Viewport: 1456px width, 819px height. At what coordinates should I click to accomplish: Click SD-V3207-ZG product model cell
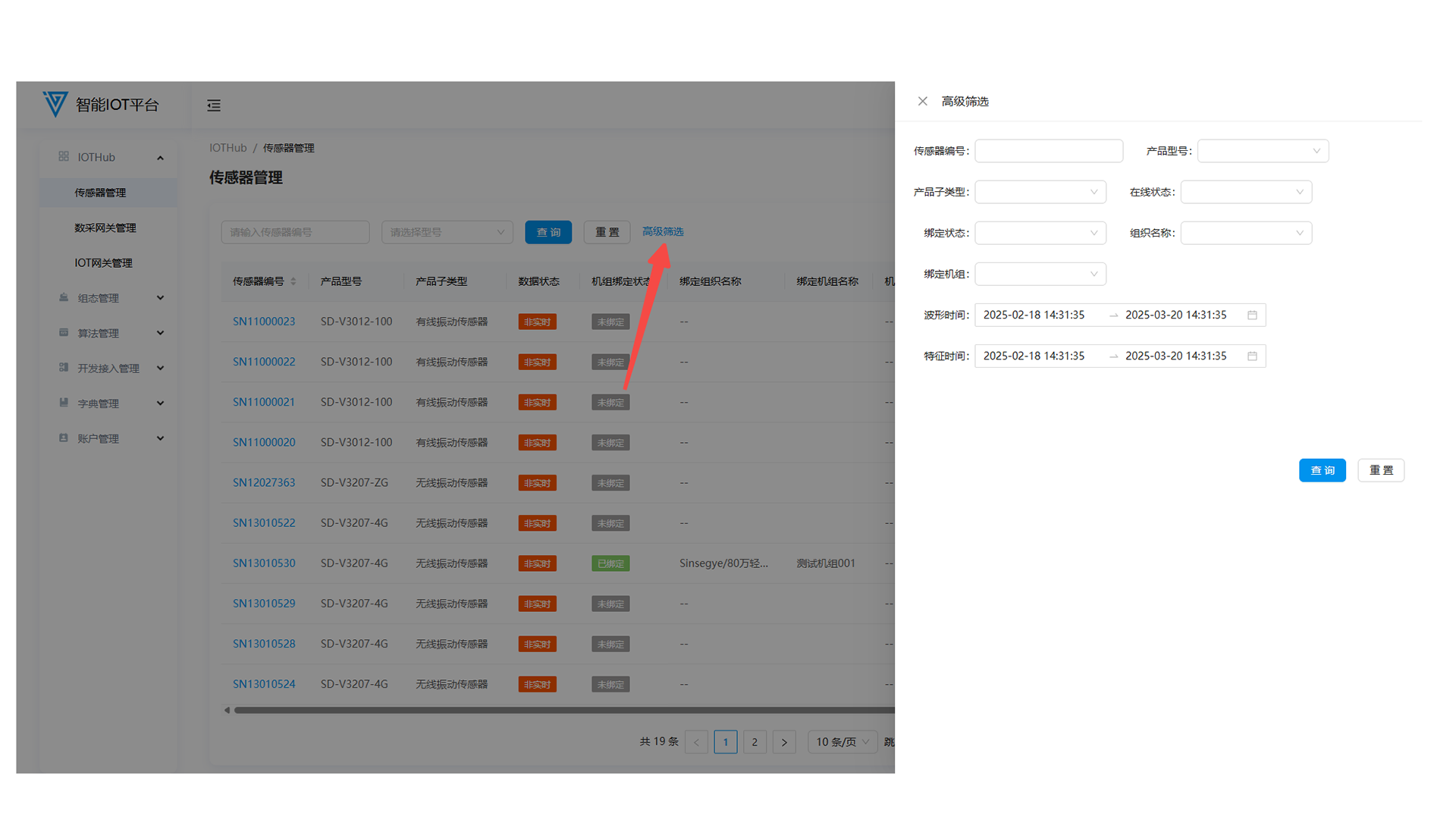click(x=354, y=482)
